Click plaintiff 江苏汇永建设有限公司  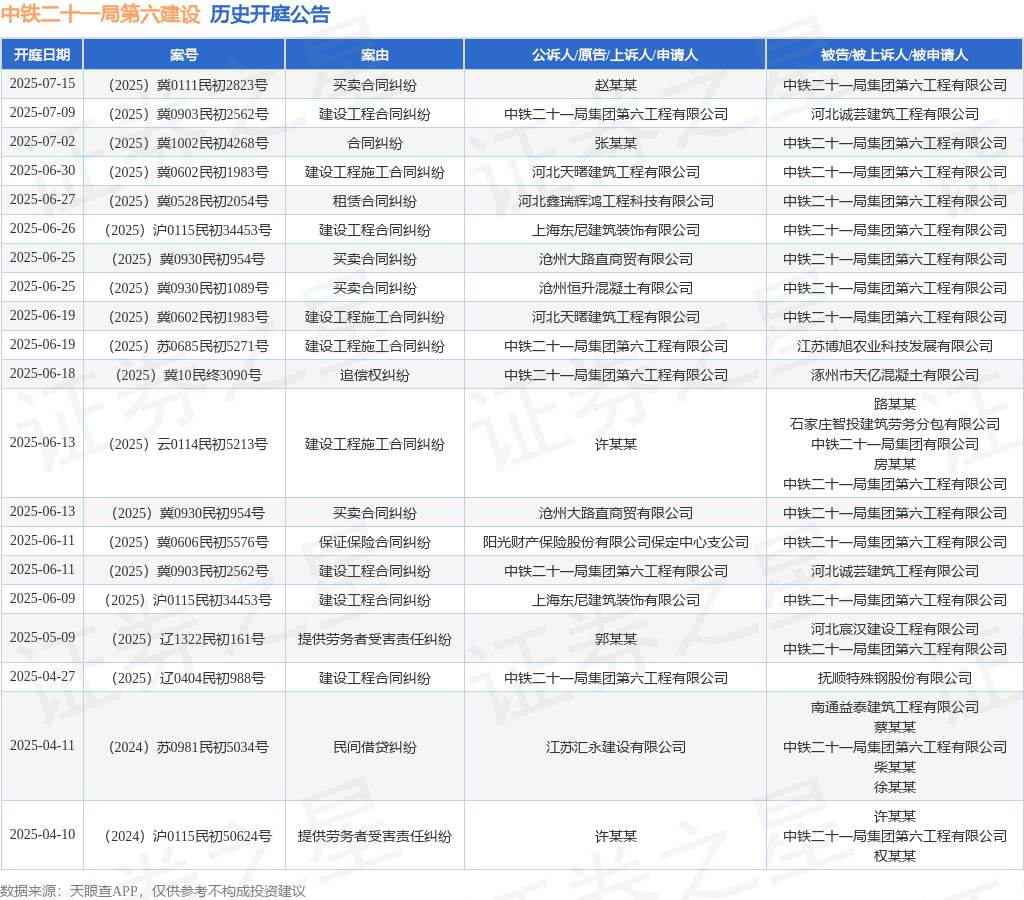click(615, 747)
